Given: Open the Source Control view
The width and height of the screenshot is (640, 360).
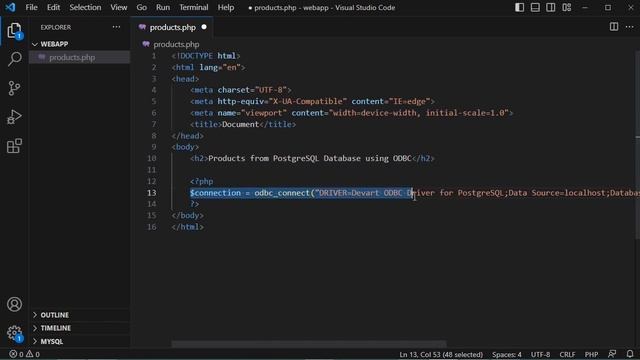Looking at the screenshot, I should click(14, 88).
